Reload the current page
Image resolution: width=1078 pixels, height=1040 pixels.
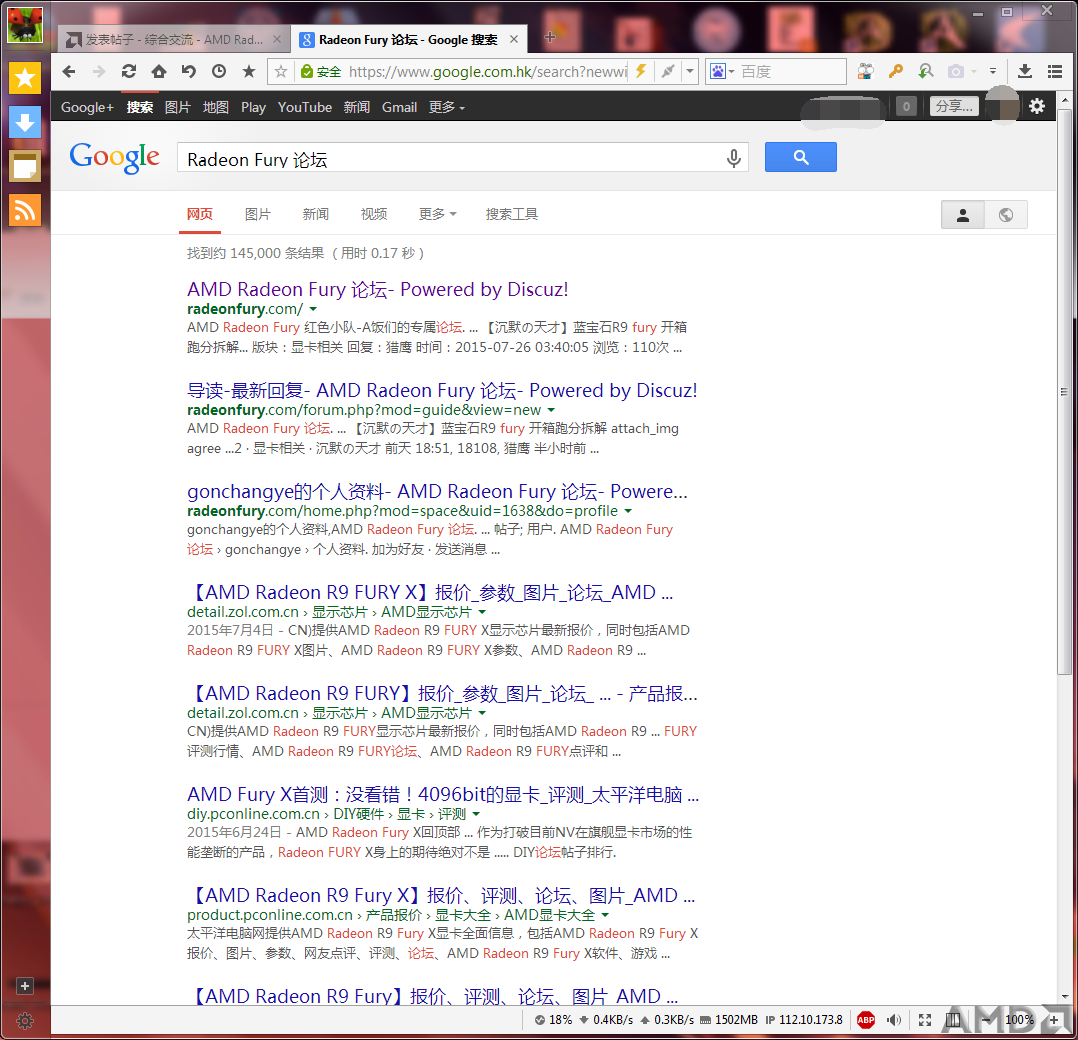[x=129, y=71]
